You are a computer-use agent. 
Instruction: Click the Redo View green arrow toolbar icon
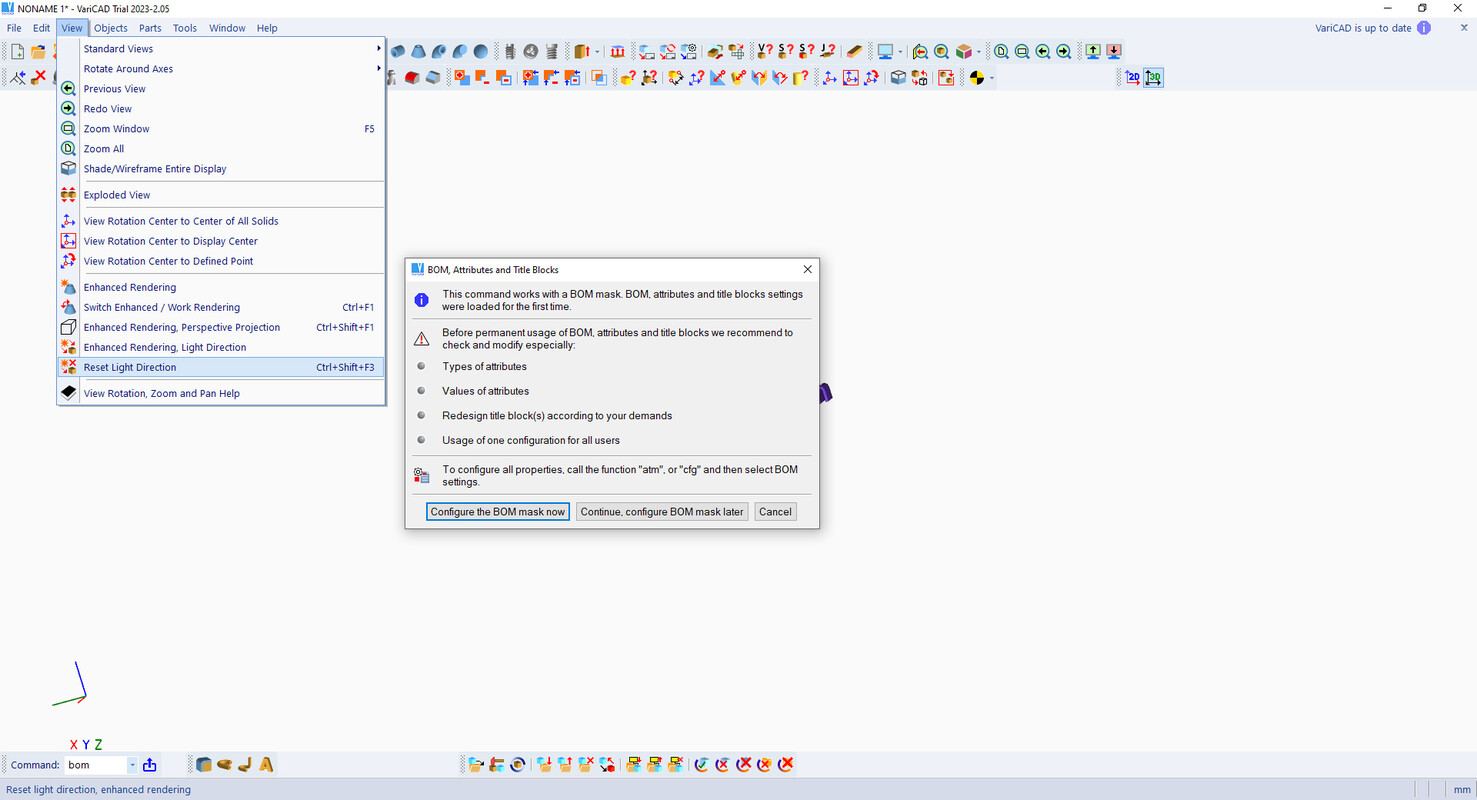tap(1064, 51)
